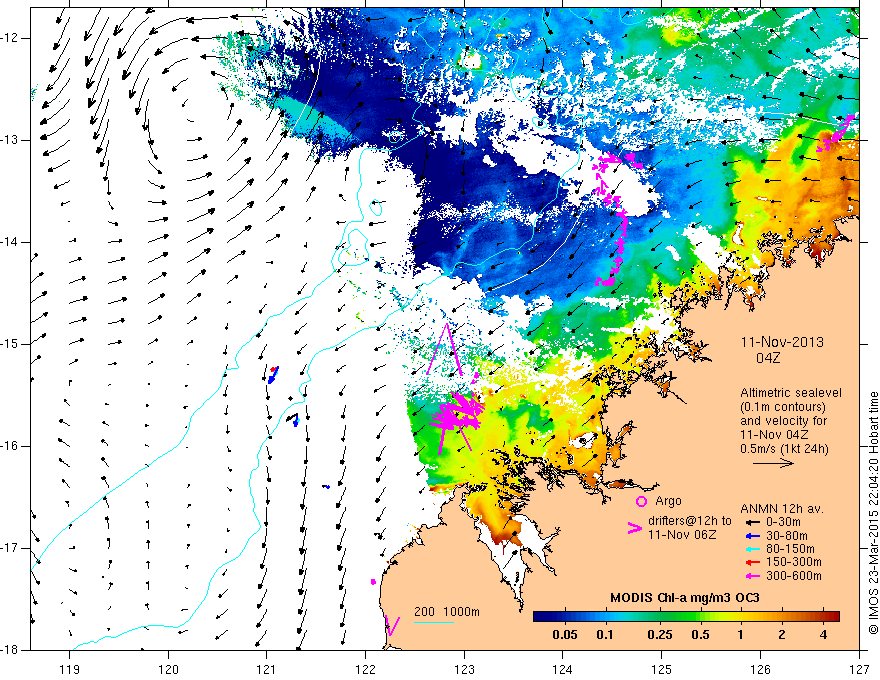Click the '0-30m' depth label
Viewport: 880px width, 680px height.
point(783,522)
